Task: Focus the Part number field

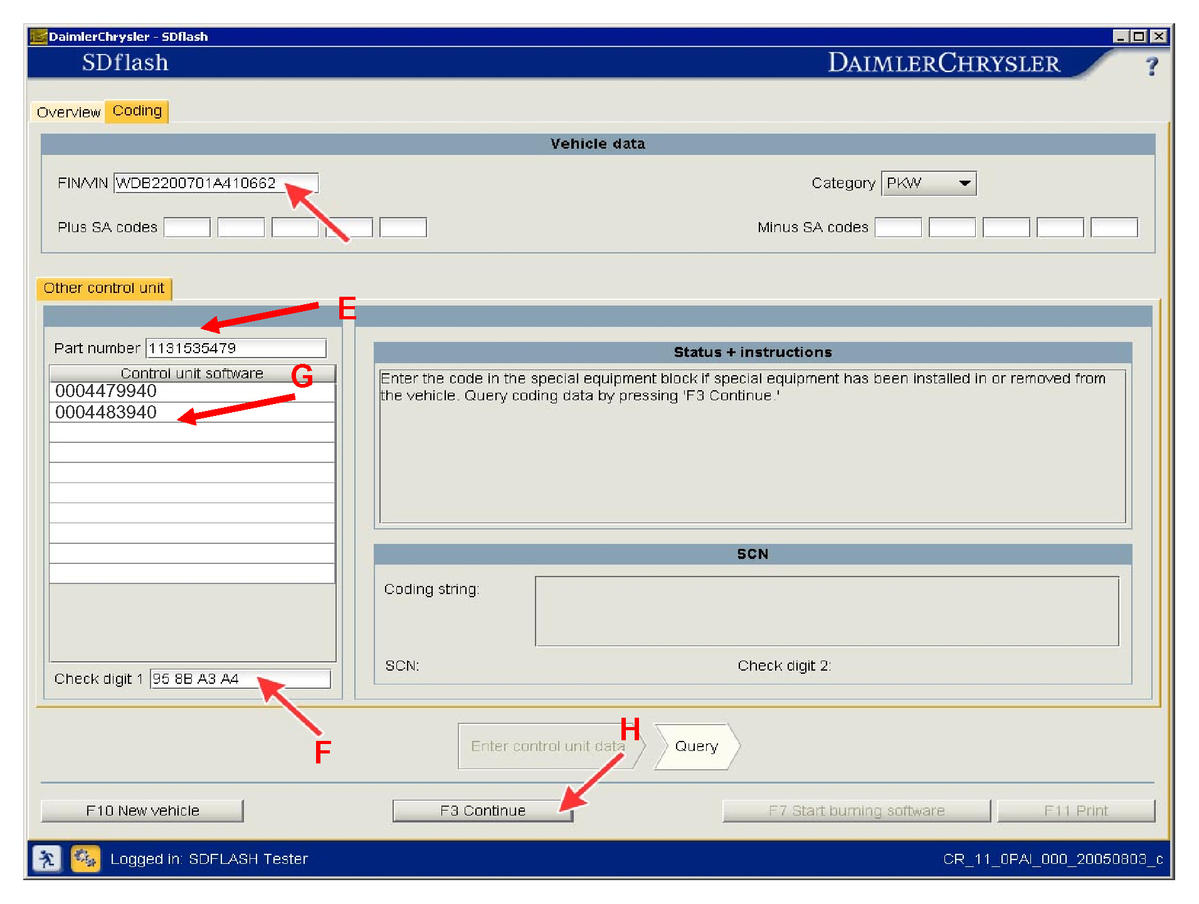Action: tap(236, 348)
